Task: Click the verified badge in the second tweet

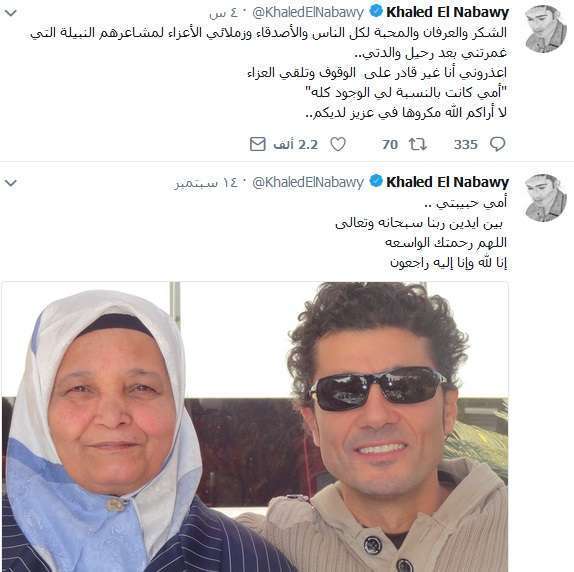Action: (376, 181)
